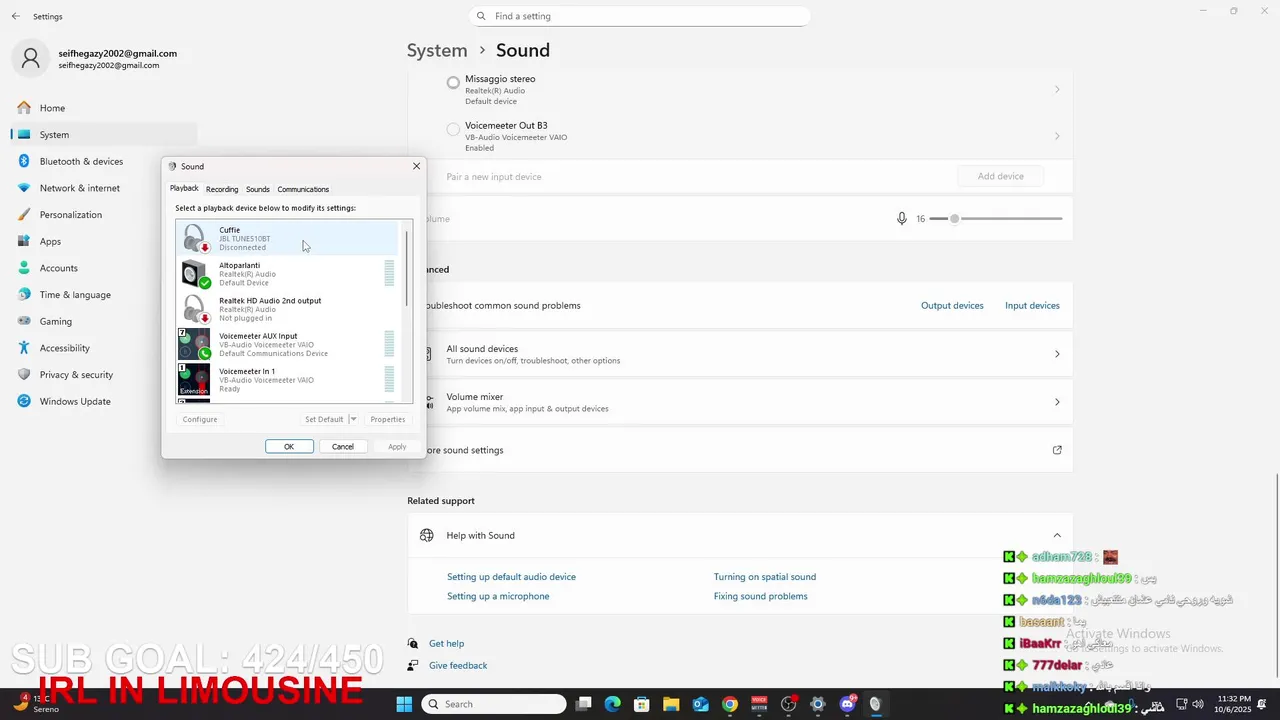Open Setting up a microphone link

(498, 596)
